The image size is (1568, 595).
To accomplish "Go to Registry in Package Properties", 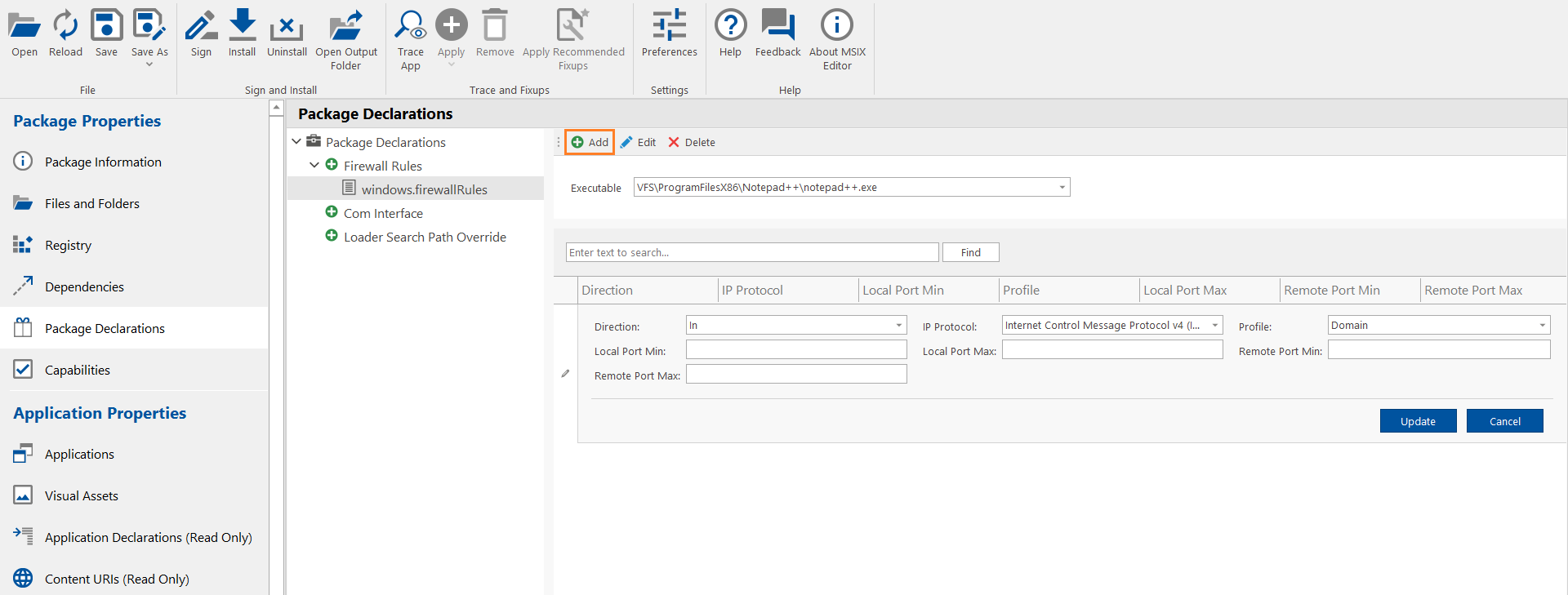I will [68, 245].
